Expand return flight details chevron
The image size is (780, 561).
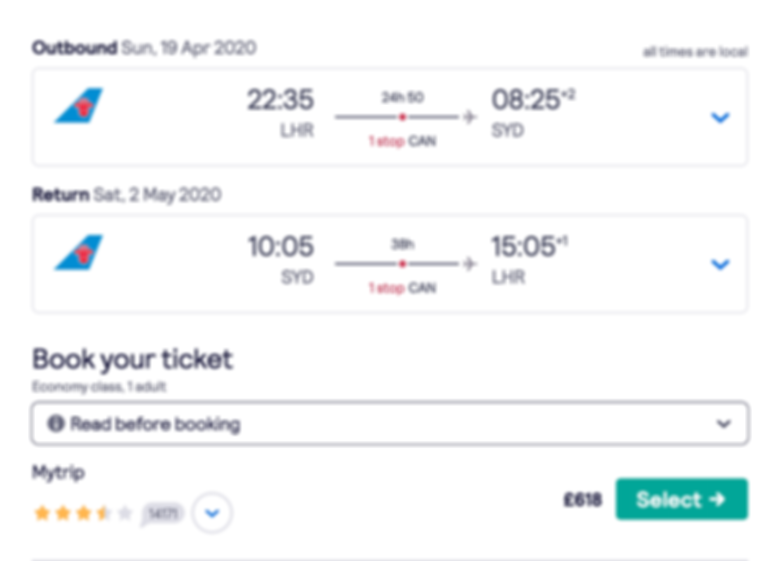point(720,264)
